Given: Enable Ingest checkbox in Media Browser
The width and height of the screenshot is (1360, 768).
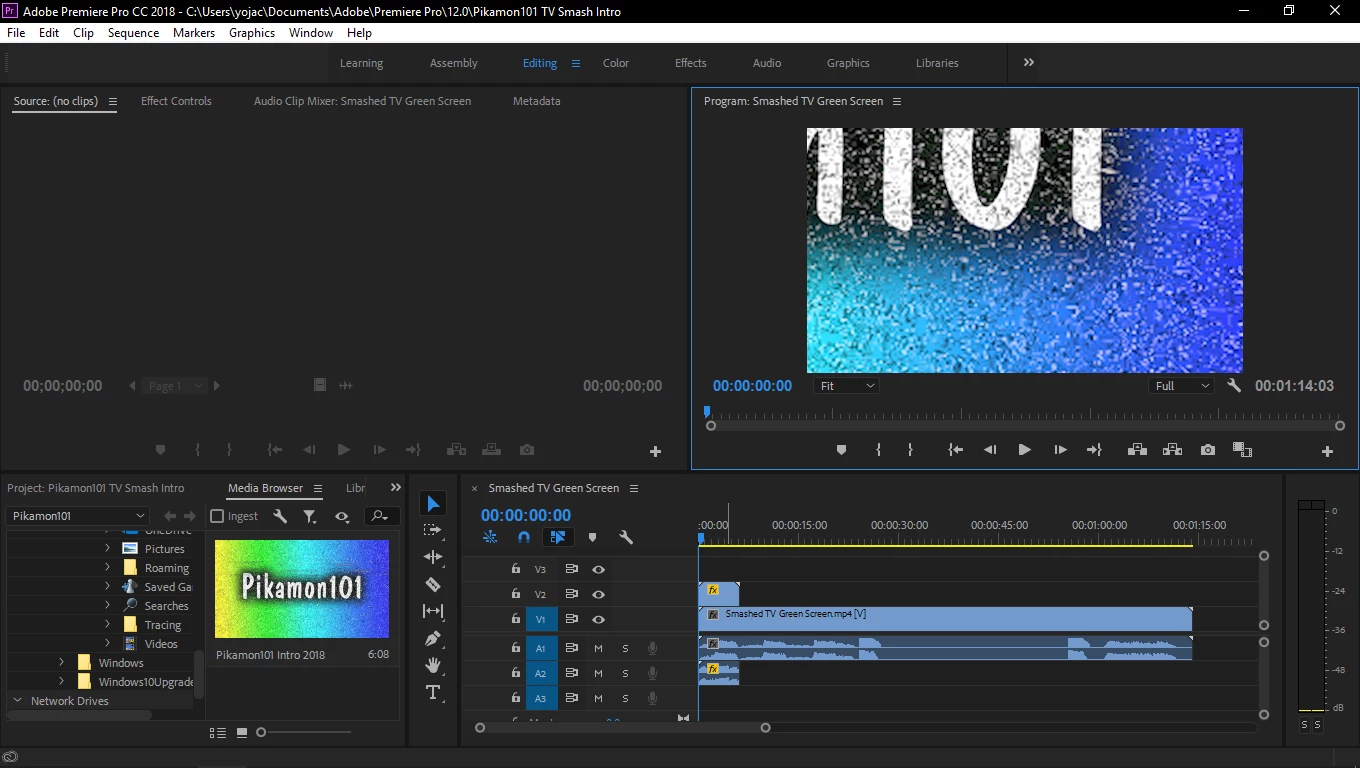Looking at the screenshot, I should click(x=217, y=516).
